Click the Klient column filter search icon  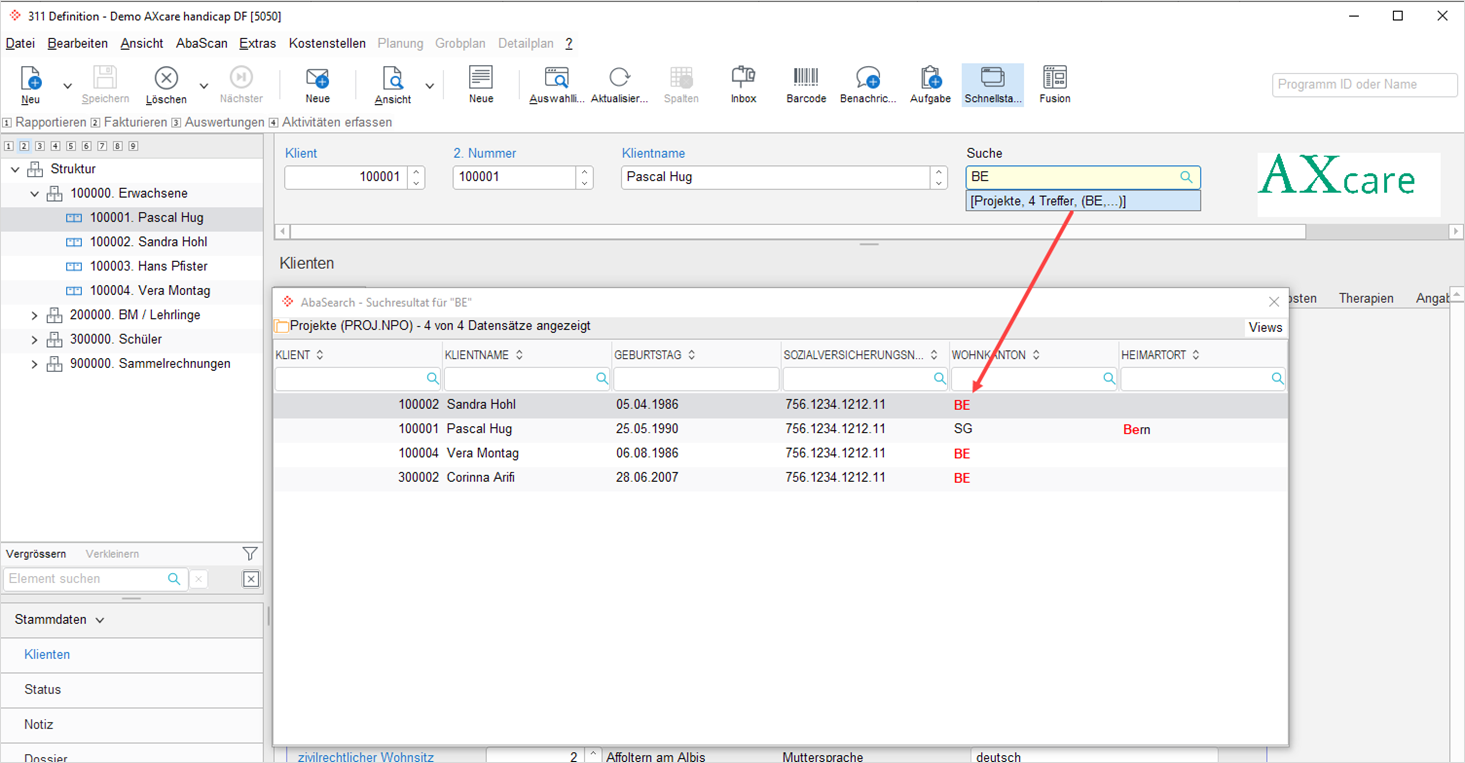[x=433, y=379]
